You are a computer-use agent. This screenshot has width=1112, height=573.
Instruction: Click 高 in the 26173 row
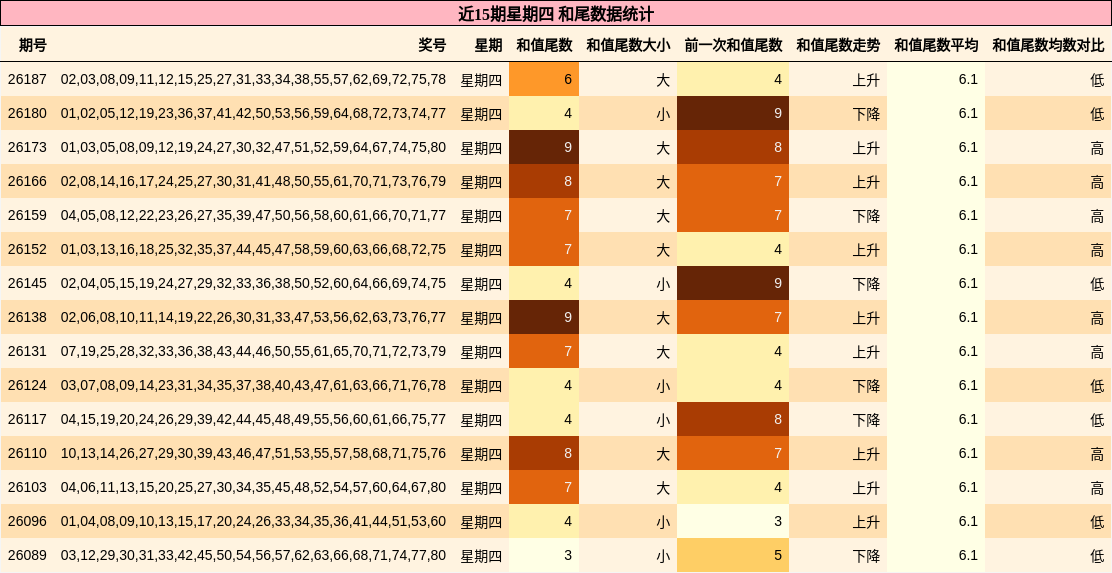tap(1097, 148)
